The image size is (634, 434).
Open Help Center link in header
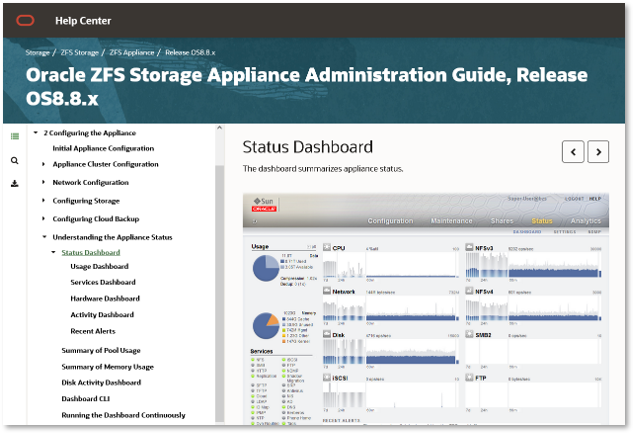(x=83, y=21)
